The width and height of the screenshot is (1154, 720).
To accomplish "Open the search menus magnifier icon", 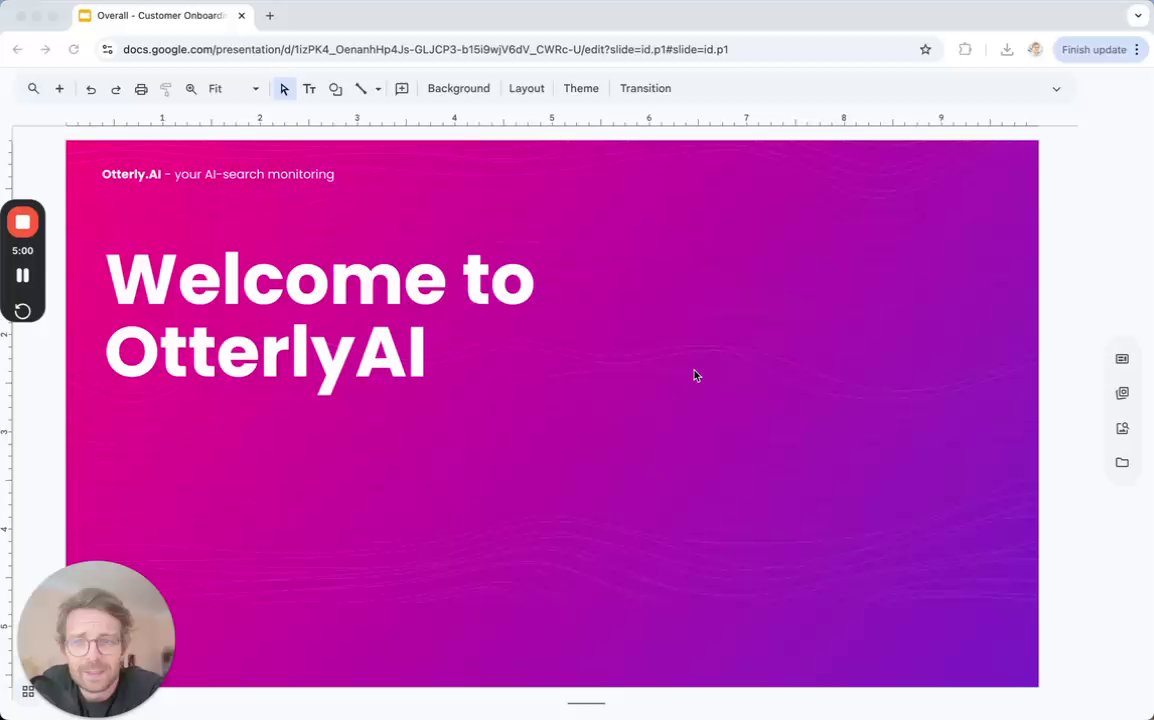I will click(x=33, y=88).
